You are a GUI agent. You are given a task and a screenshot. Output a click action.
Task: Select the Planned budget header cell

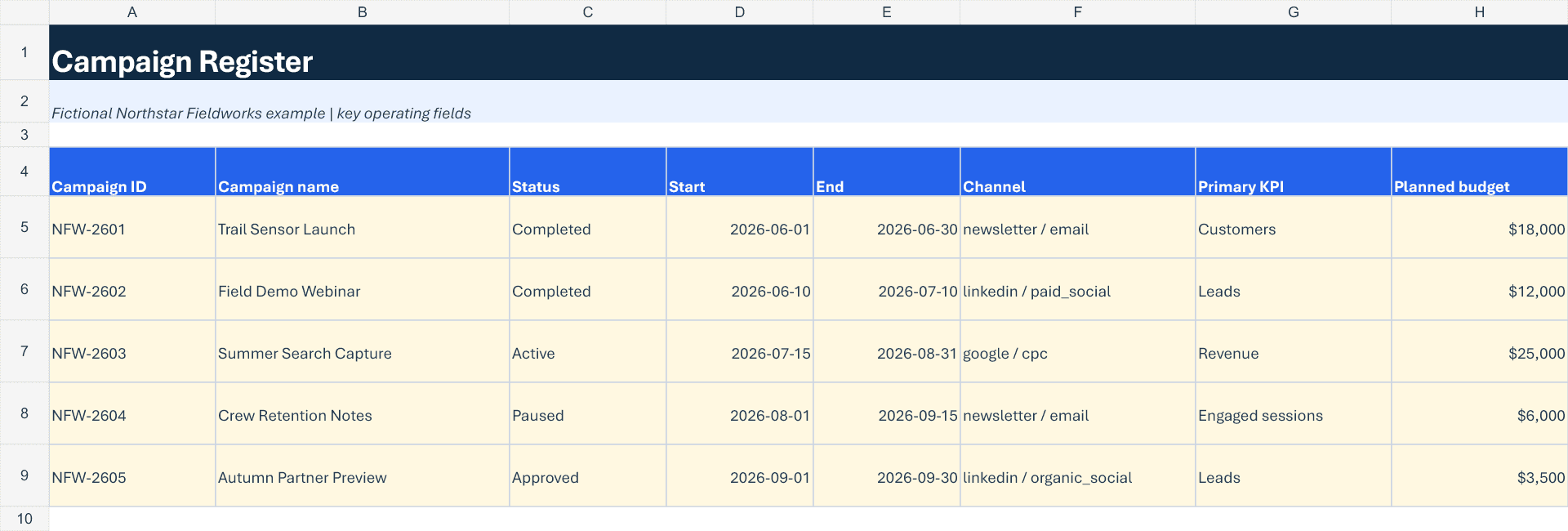[1480, 172]
